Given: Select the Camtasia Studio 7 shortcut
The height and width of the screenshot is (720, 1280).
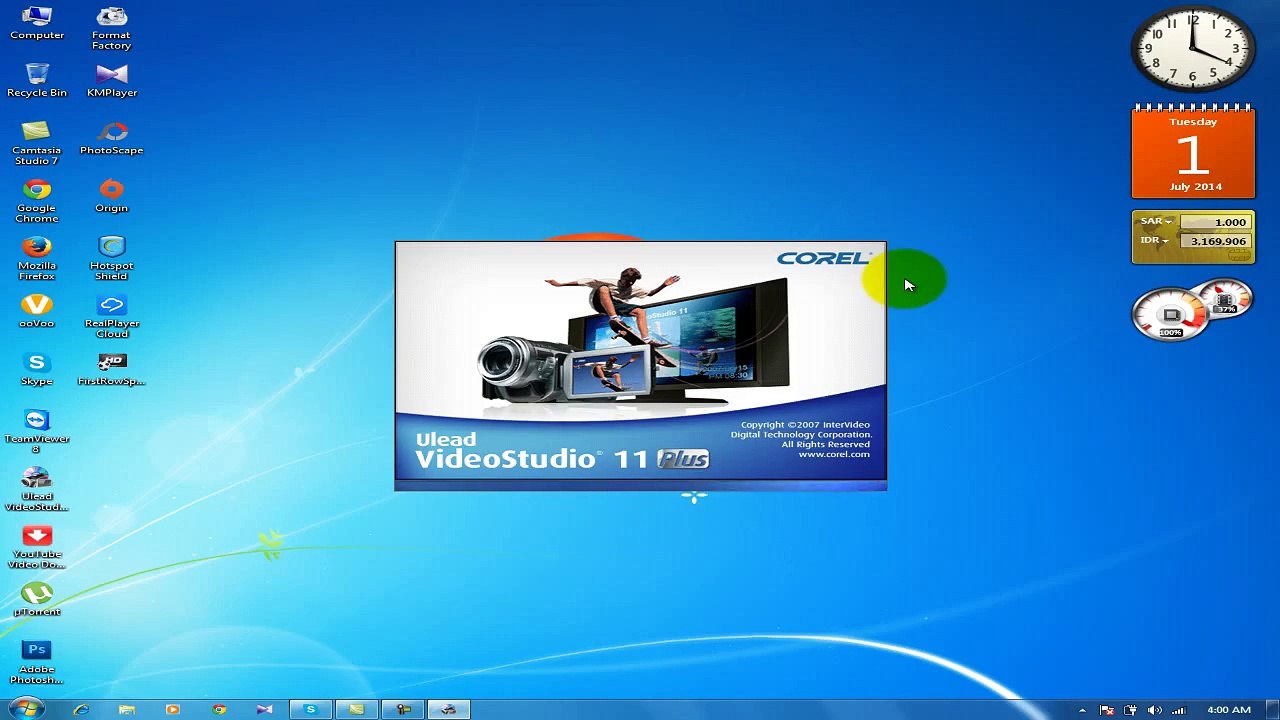Looking at the screenshot, I should (37, 143).
